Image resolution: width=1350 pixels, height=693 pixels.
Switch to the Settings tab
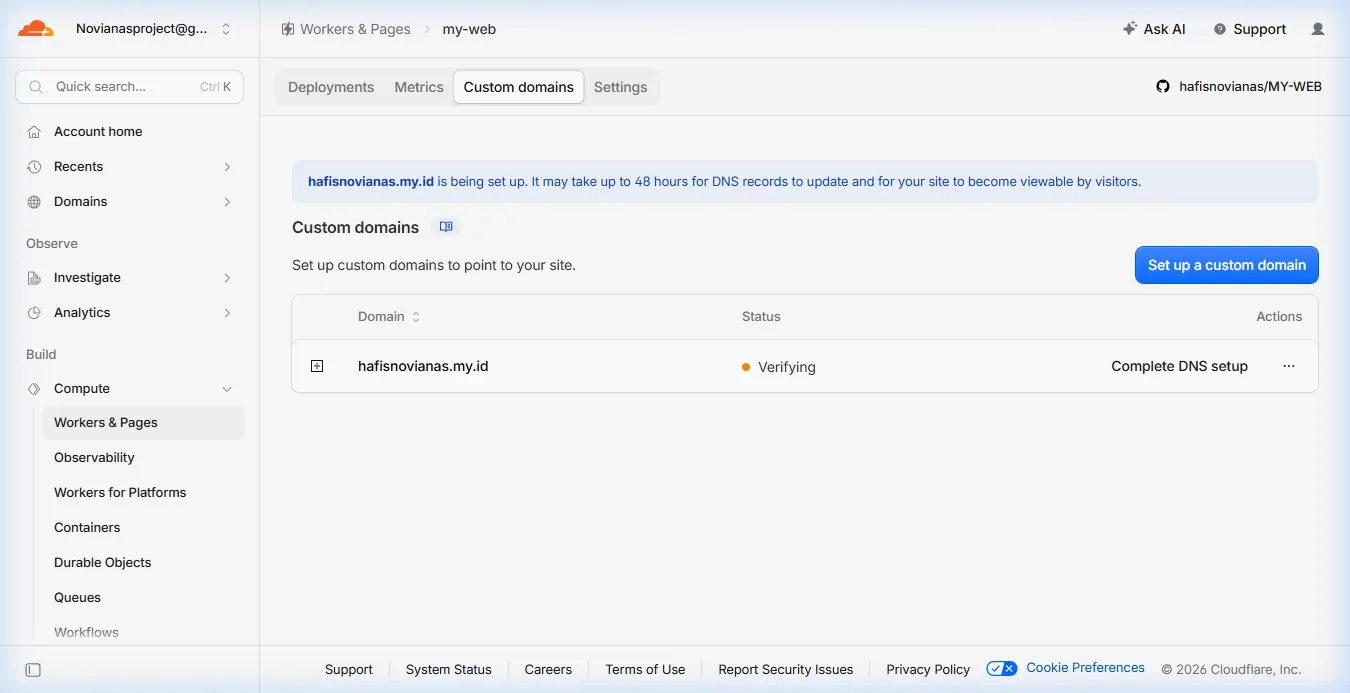pyautogui.click(x=621, y=87)
